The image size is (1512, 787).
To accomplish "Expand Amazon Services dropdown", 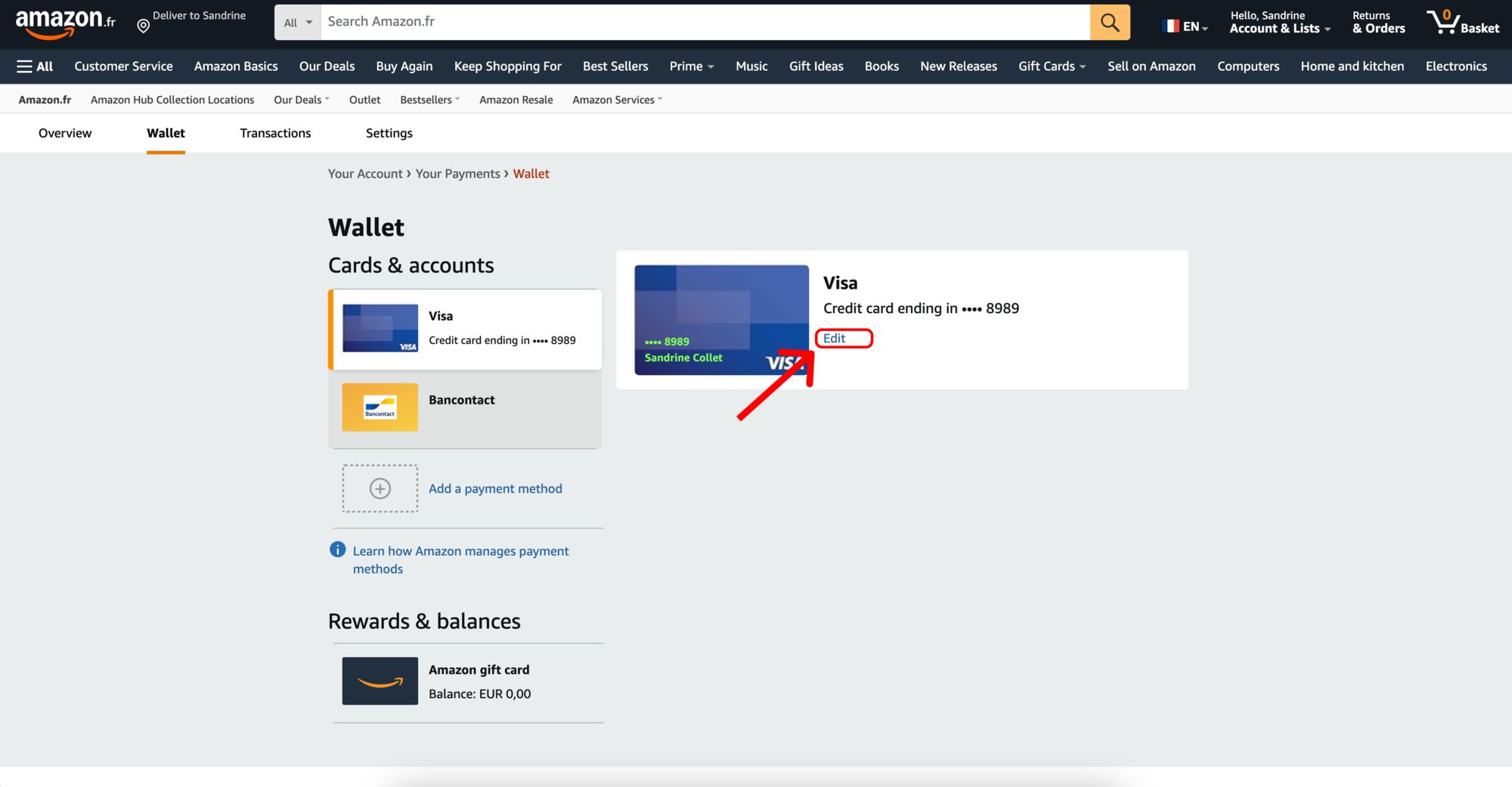I will [x=617, y=100].
